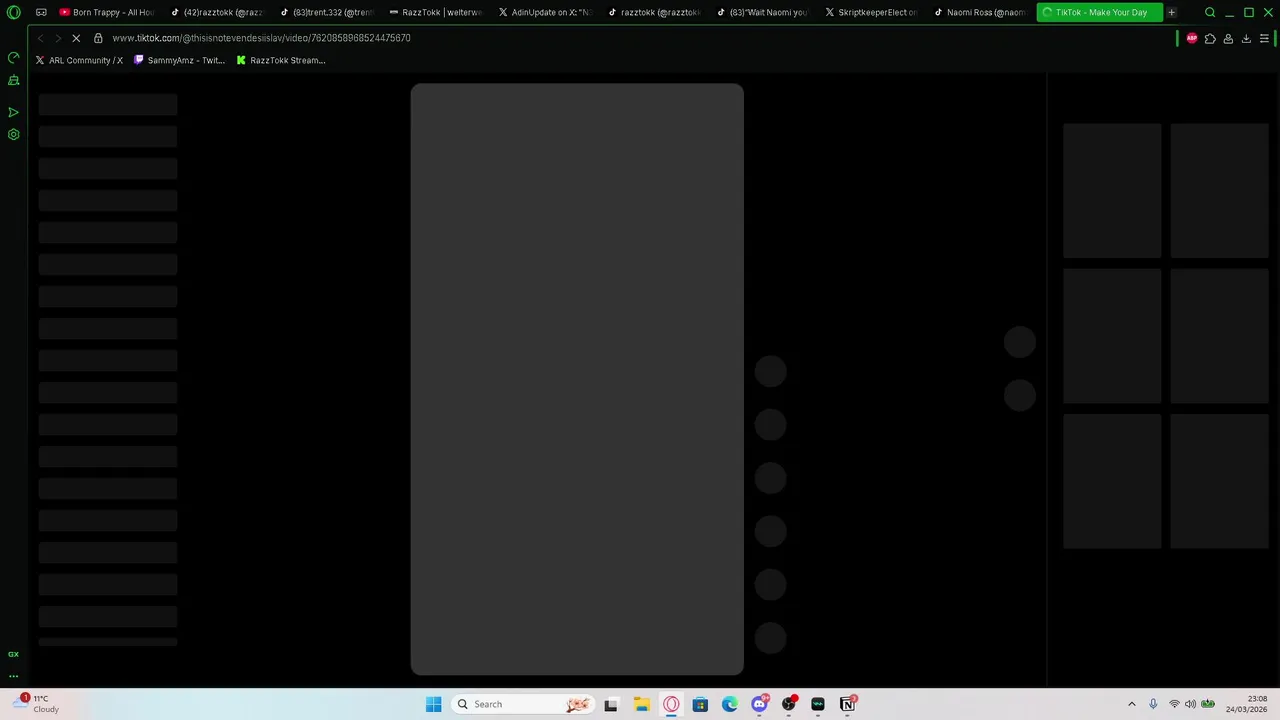Open the Windows Start menu
This screenshot has width=1280, height=720.
click(433, 704)
